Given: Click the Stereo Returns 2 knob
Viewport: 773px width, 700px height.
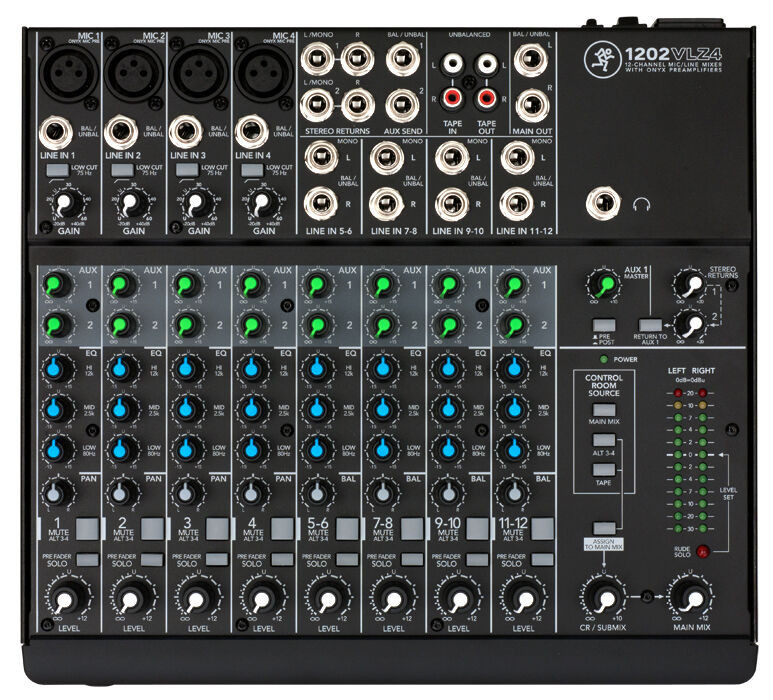Looking at the screenshot, I should [691, 324].
